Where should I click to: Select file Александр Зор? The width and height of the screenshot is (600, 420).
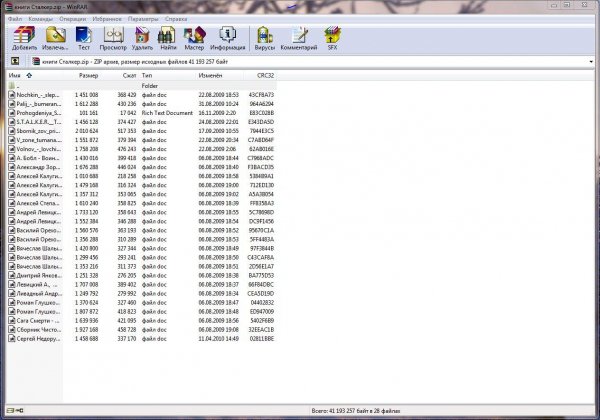click(38, 167)
